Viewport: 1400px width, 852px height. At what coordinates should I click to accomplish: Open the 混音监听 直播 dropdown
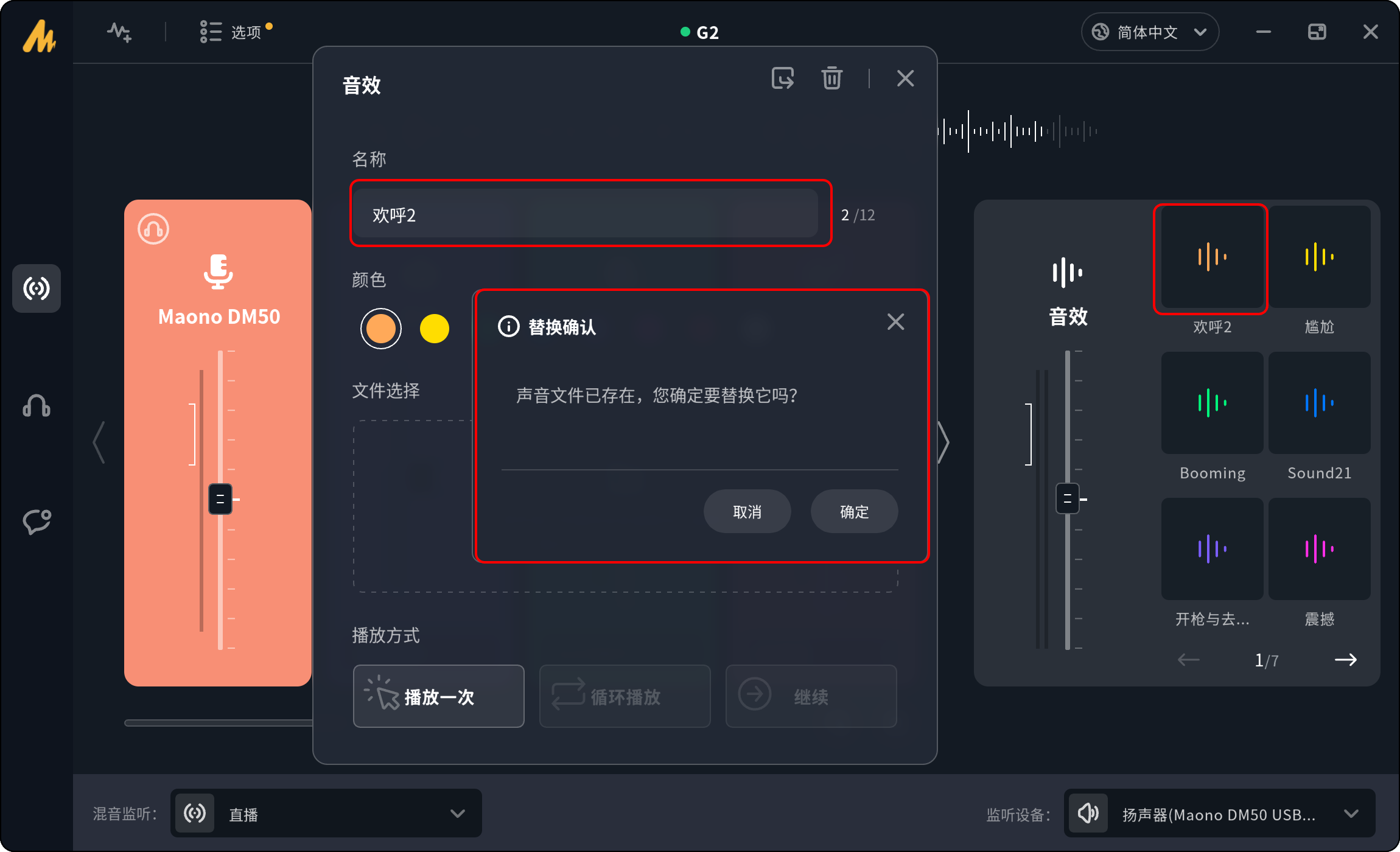click(x=326, y=814)
